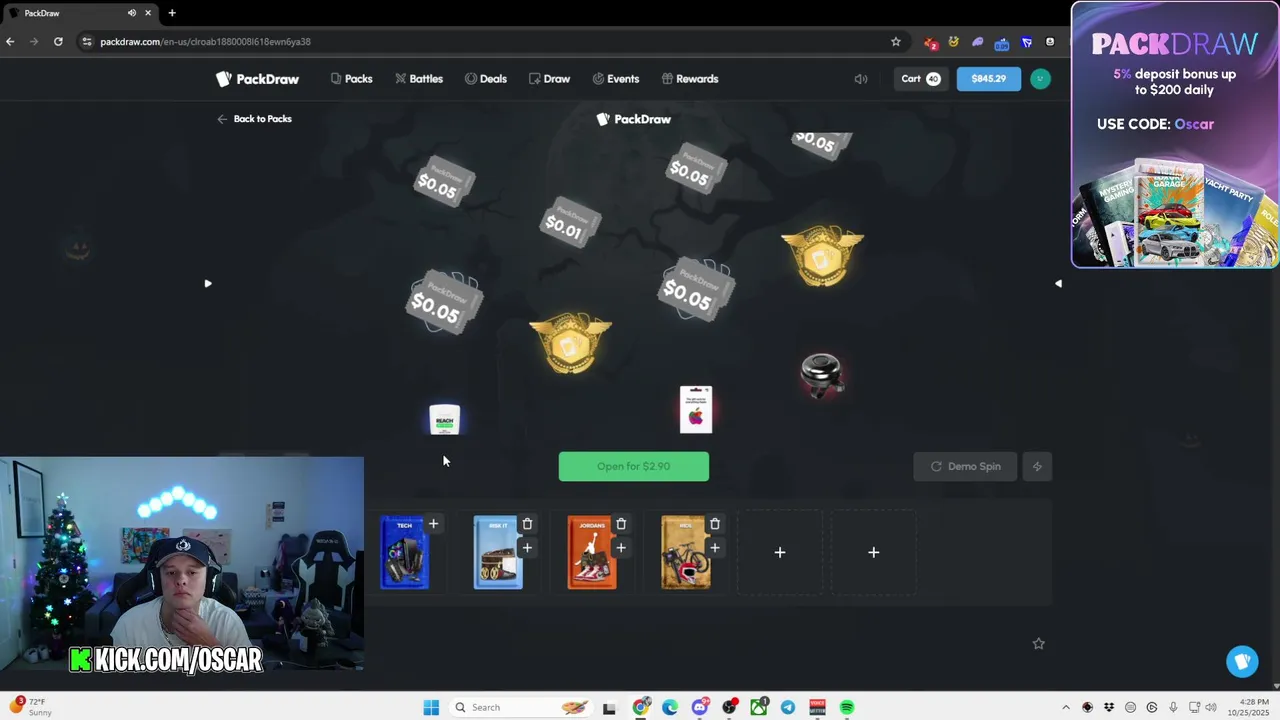Open the Deals page

pos(485,79)
